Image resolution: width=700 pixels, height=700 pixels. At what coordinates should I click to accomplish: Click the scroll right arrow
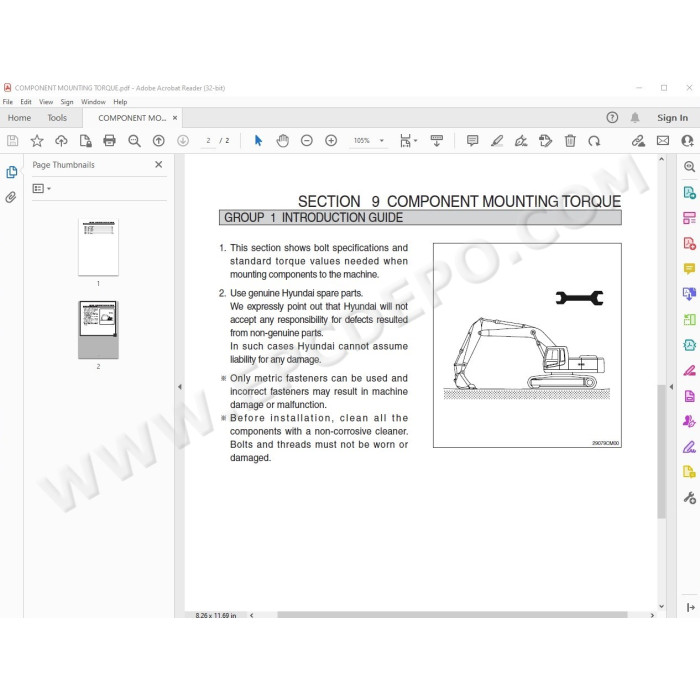point(652,615)
